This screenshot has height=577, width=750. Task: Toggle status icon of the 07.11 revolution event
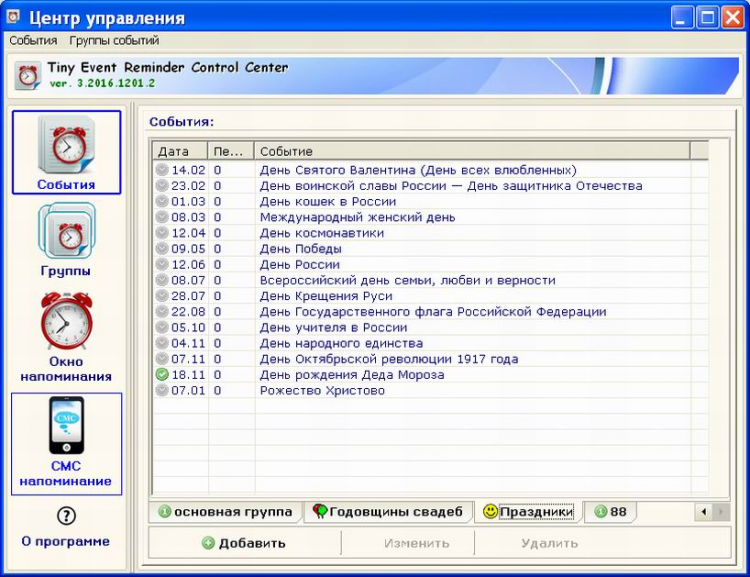(x=163, y=359)
